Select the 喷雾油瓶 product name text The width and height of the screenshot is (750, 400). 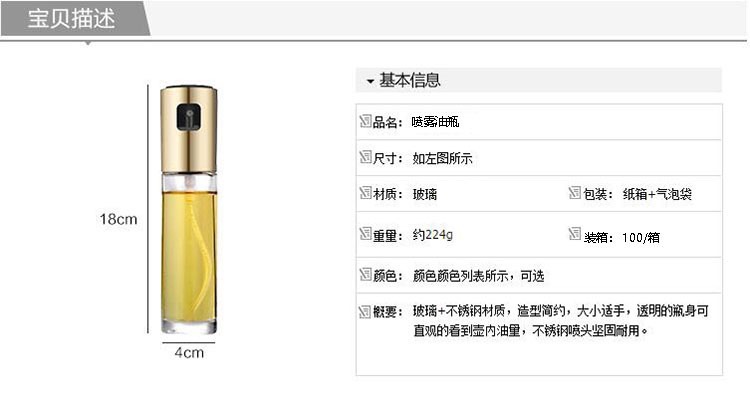coord(435,122)
